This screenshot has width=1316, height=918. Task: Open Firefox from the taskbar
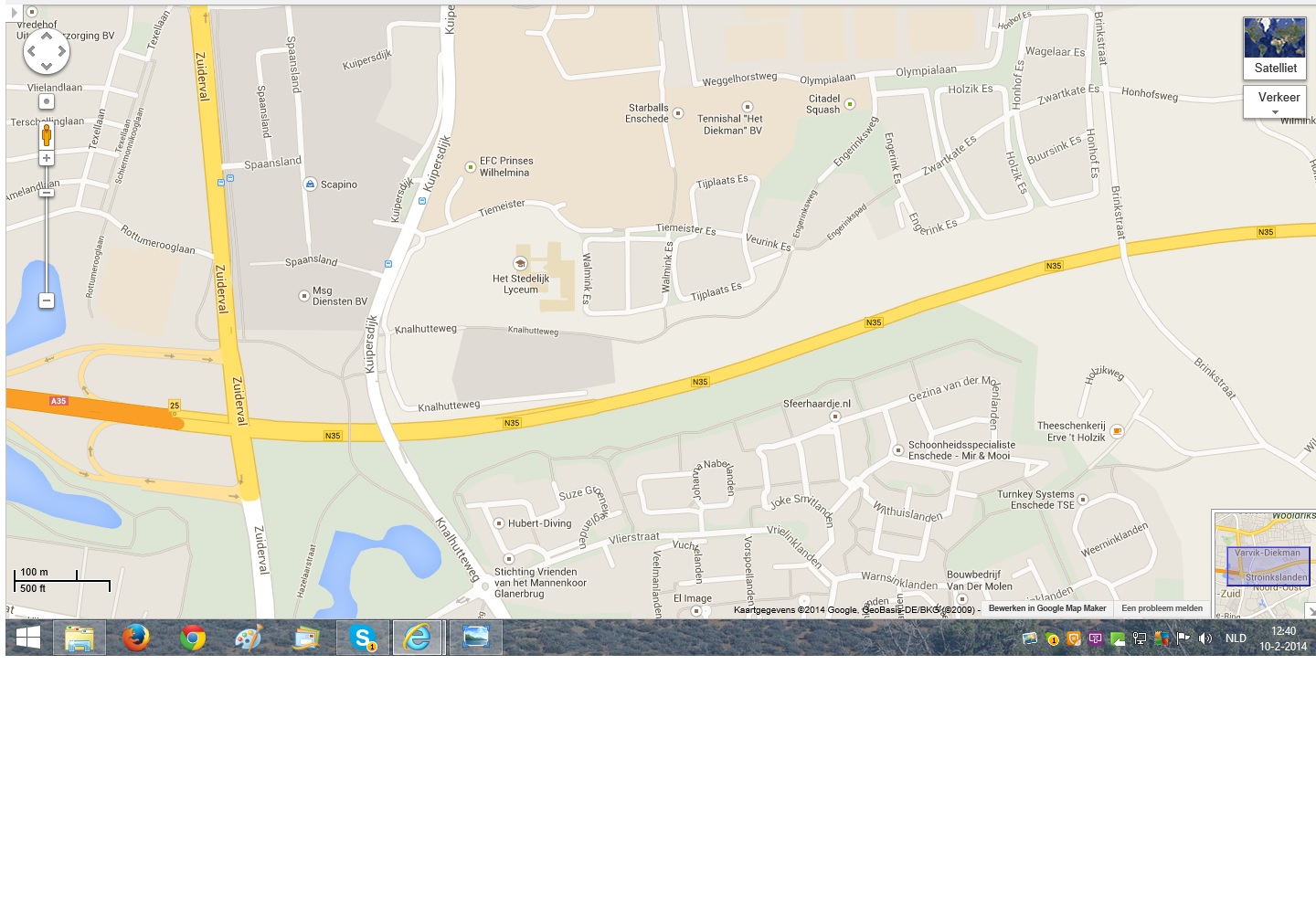(136, 638)
